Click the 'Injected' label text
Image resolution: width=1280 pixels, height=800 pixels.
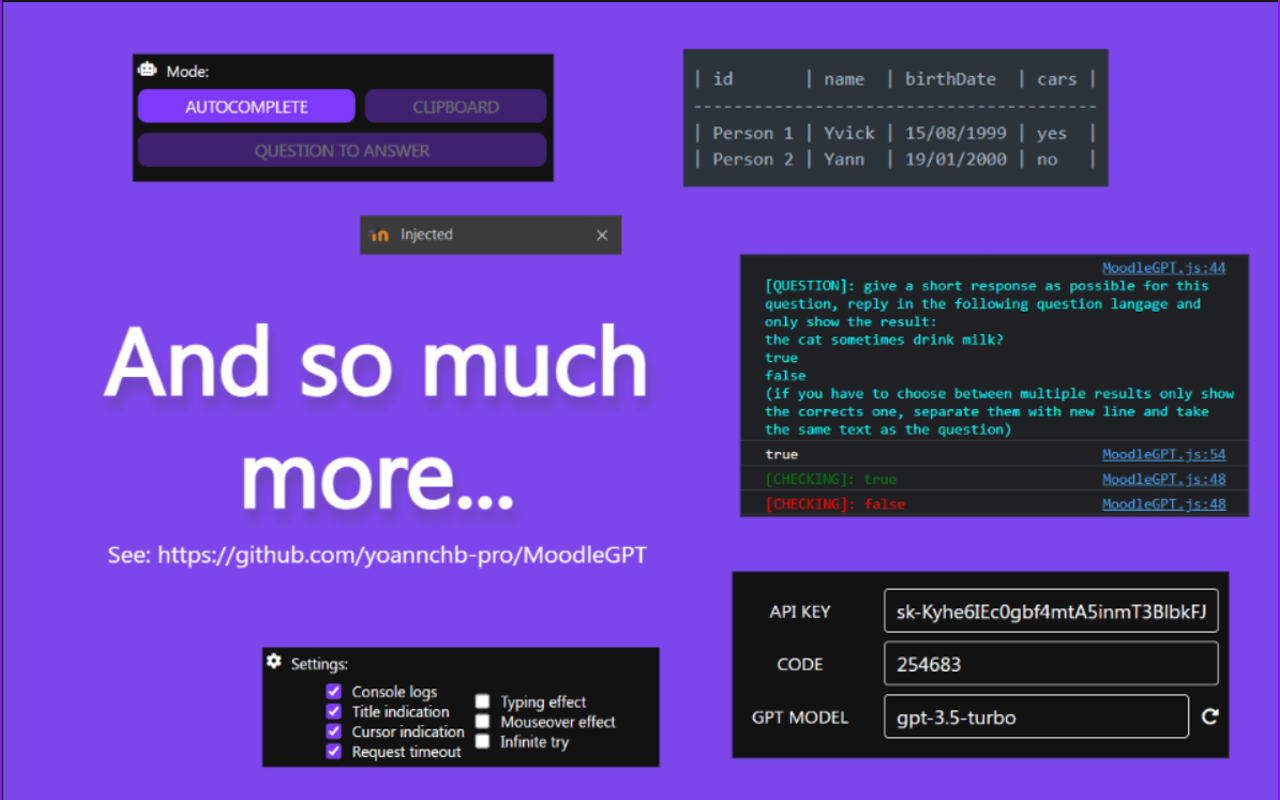[x=427, y=235]
